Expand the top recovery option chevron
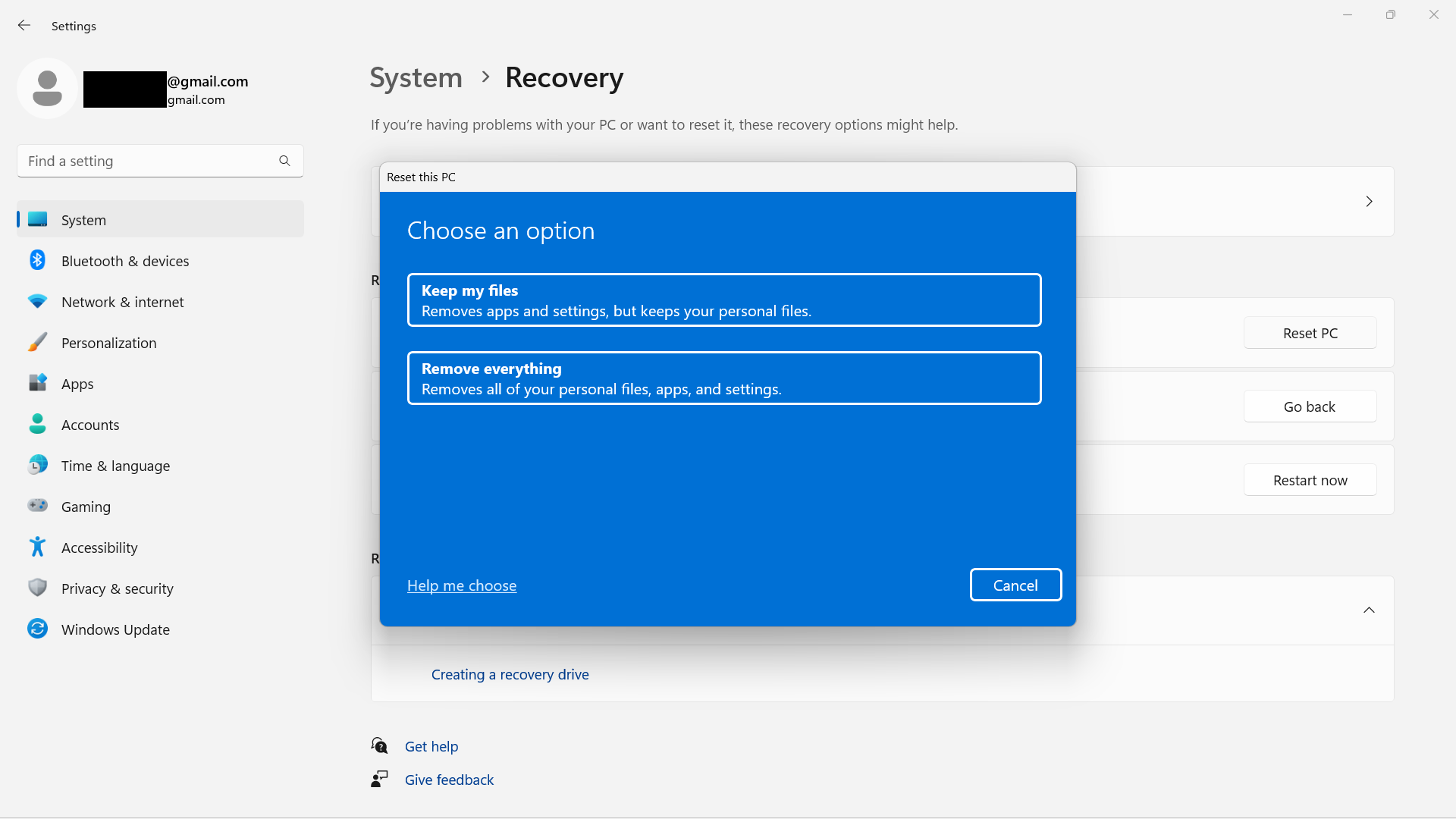 click(x=1369, y=202)
